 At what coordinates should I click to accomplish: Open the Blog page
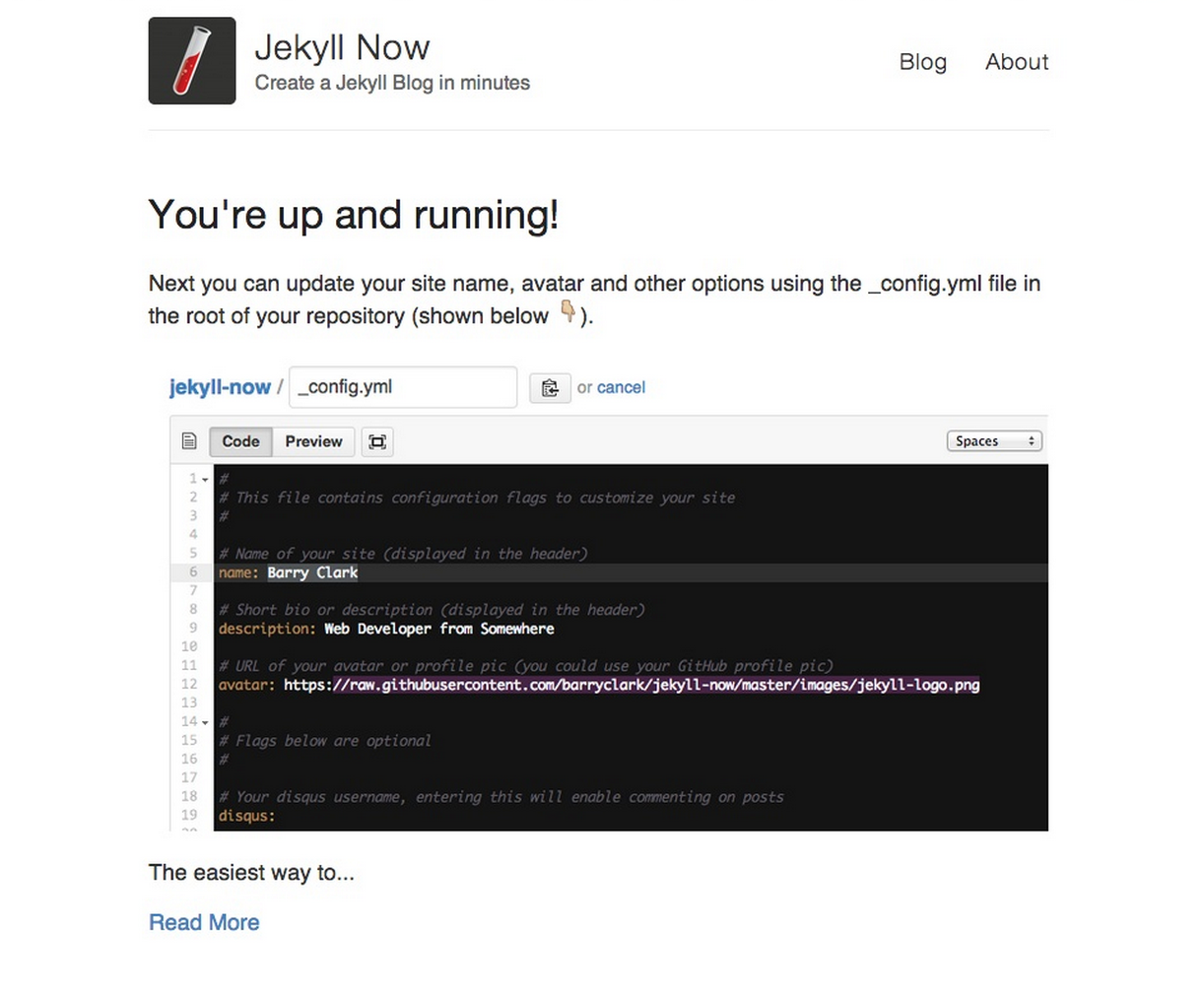922,62
